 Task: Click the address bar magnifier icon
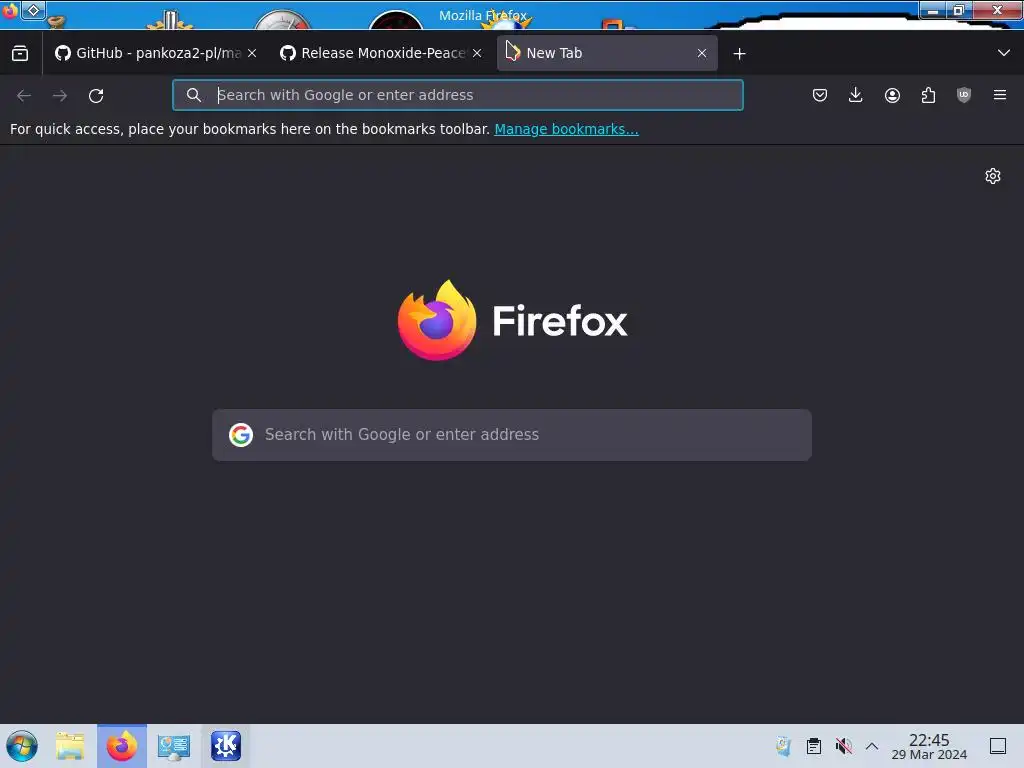click(x=193, y=95)
